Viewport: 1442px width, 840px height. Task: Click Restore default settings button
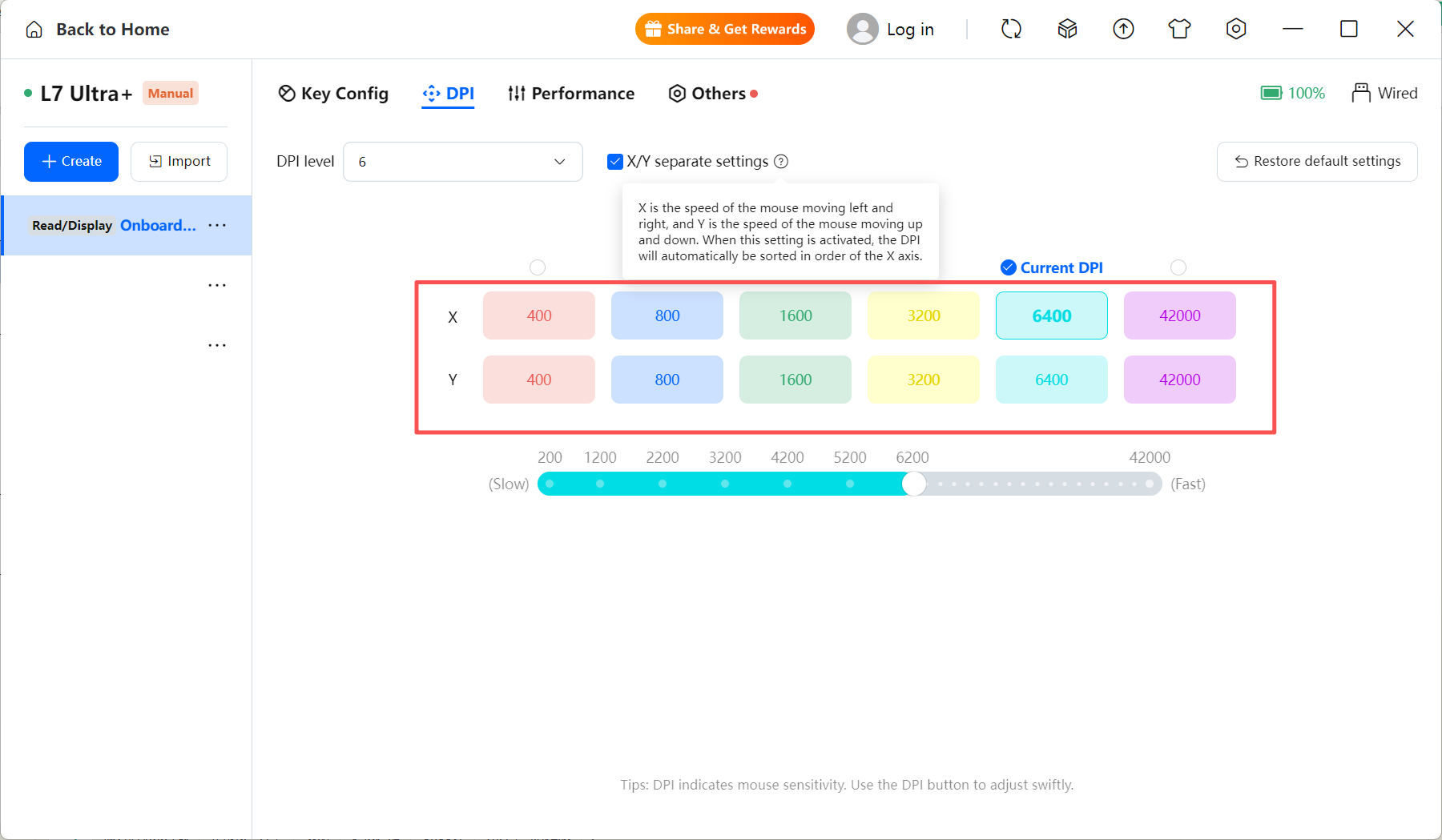pos(1317,162)
